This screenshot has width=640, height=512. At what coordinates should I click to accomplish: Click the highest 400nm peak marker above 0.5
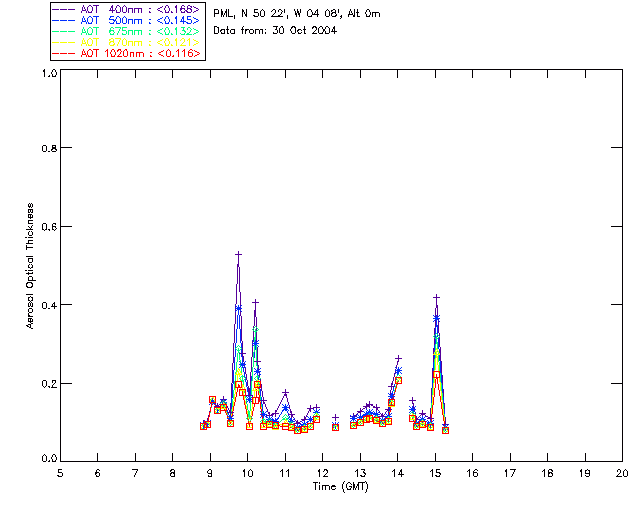(238, 254)
